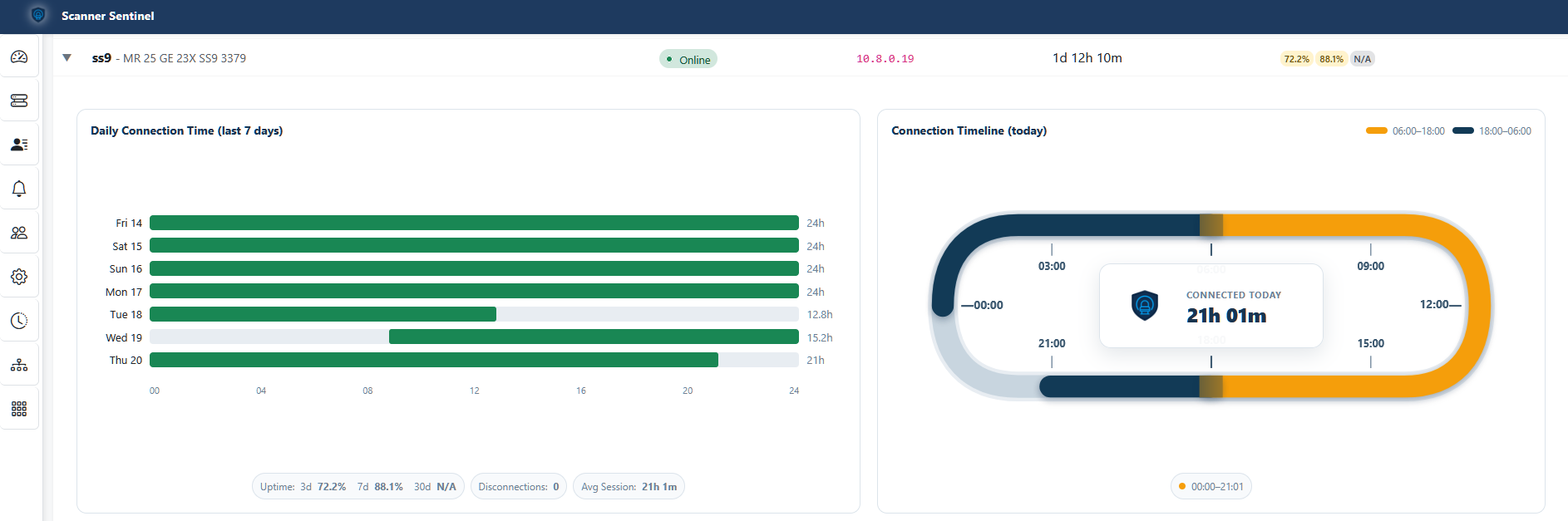
Task: Click the Sun 16 day label
Action: [126, 268]
